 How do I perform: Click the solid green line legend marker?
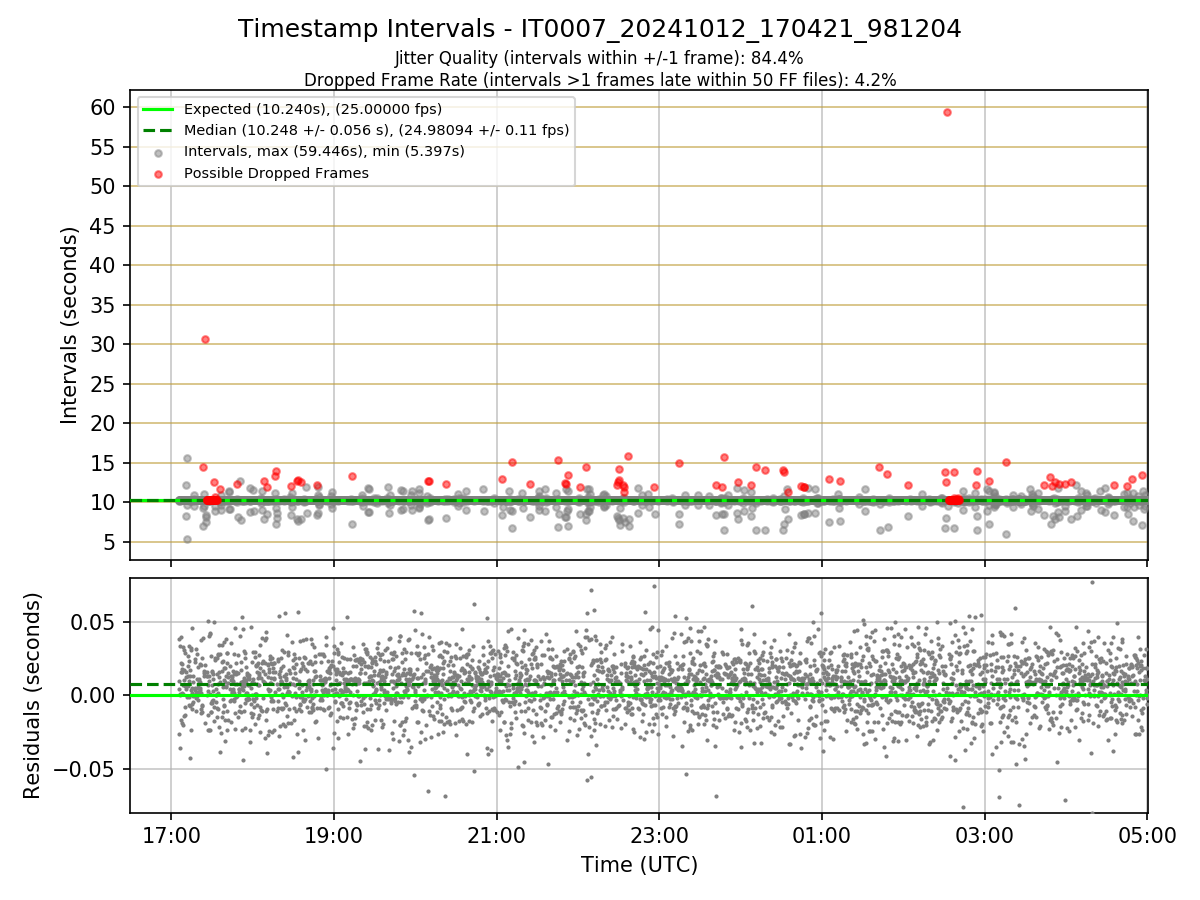click(159, 109)
